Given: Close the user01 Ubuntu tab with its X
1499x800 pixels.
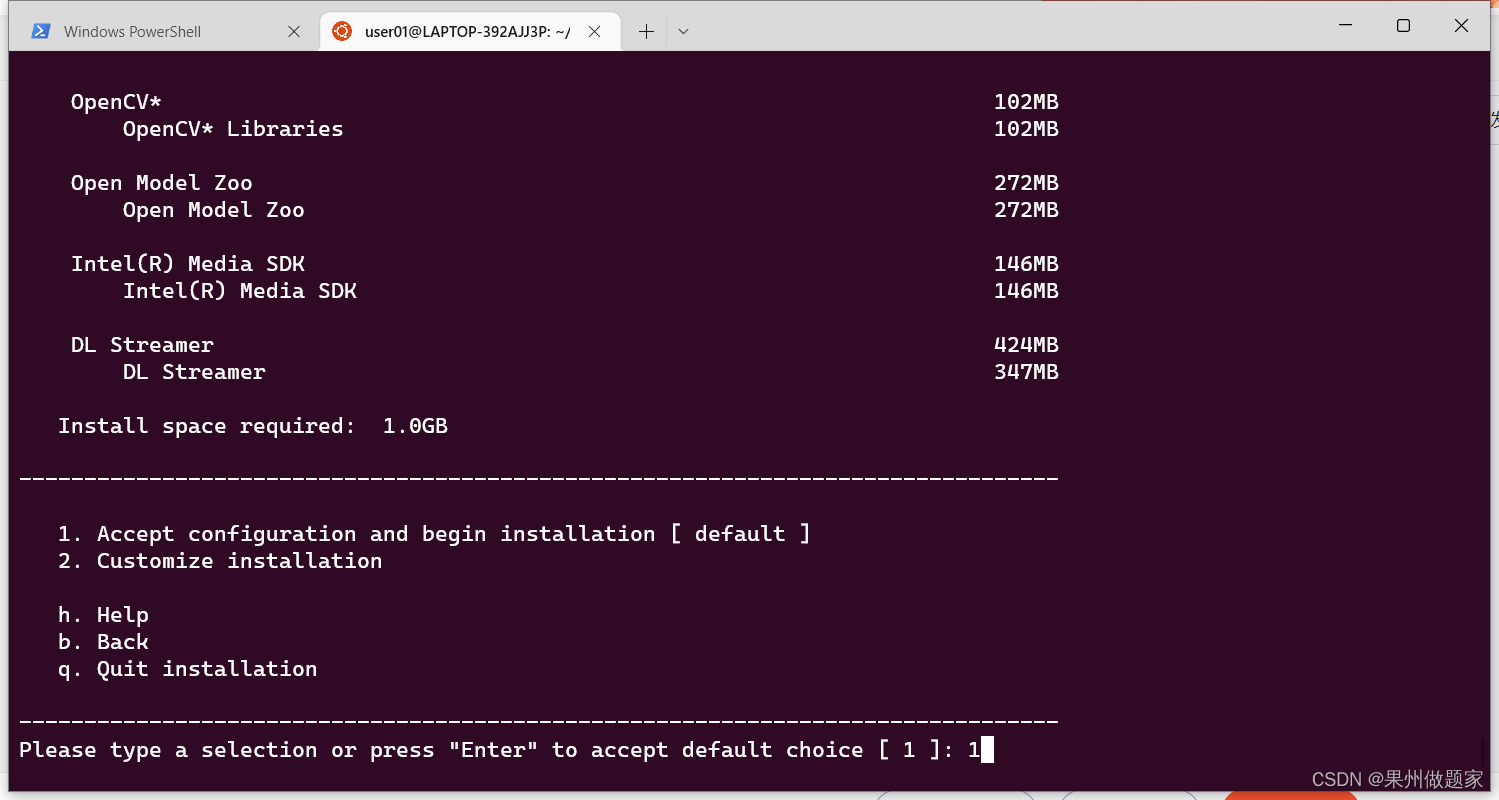Looking at the screenshot, I should [595, 31].
